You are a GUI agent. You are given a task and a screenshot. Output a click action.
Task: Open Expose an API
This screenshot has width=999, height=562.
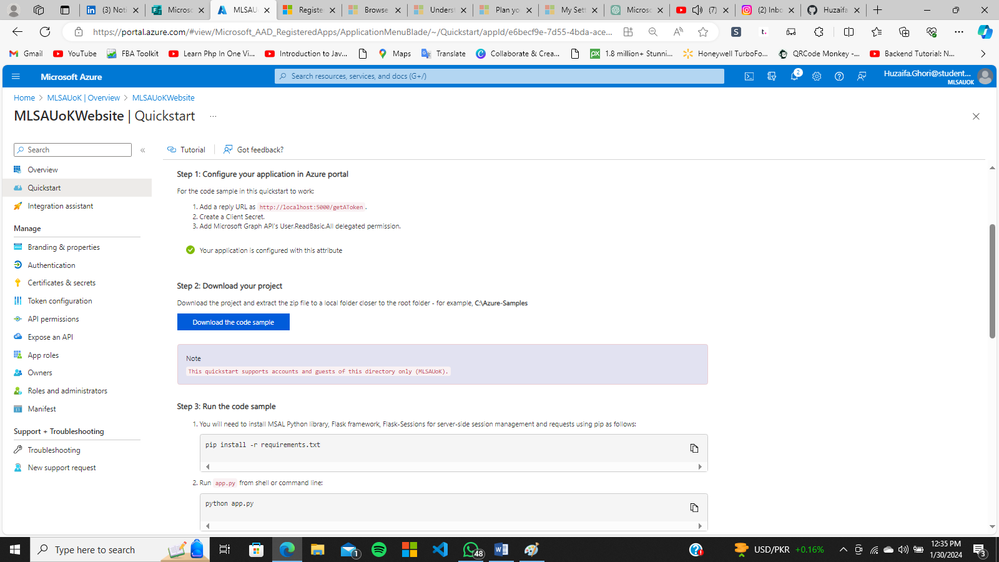[x=50, y=337]
